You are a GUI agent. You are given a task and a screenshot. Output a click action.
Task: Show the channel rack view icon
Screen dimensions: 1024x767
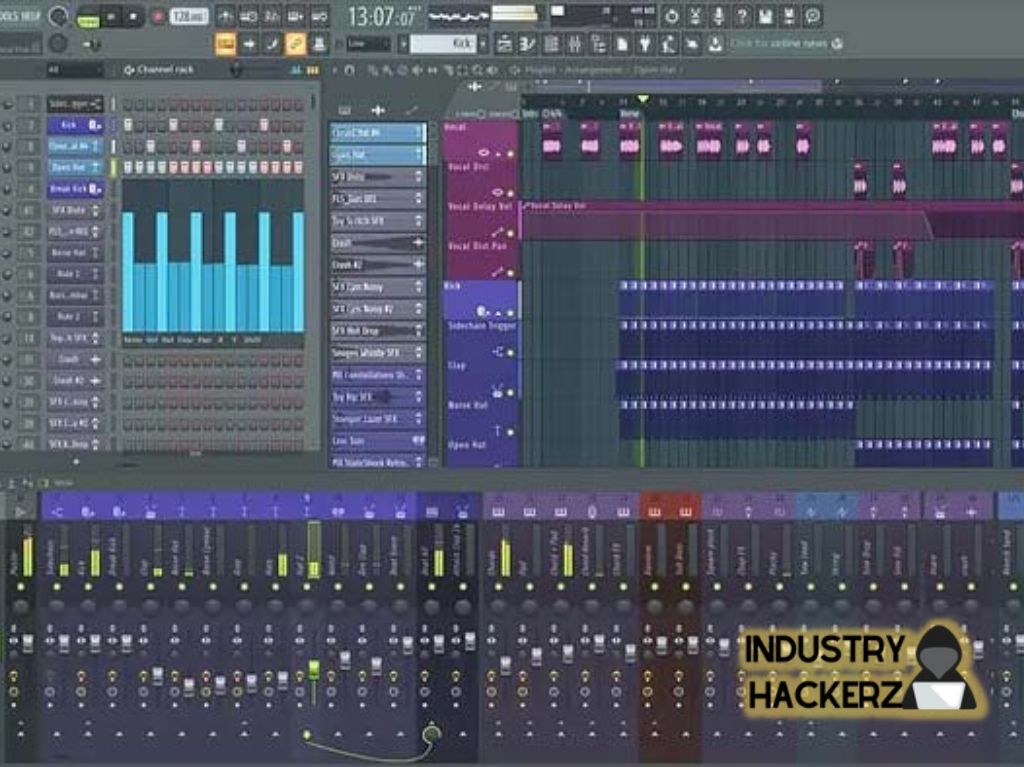point(551,44)
